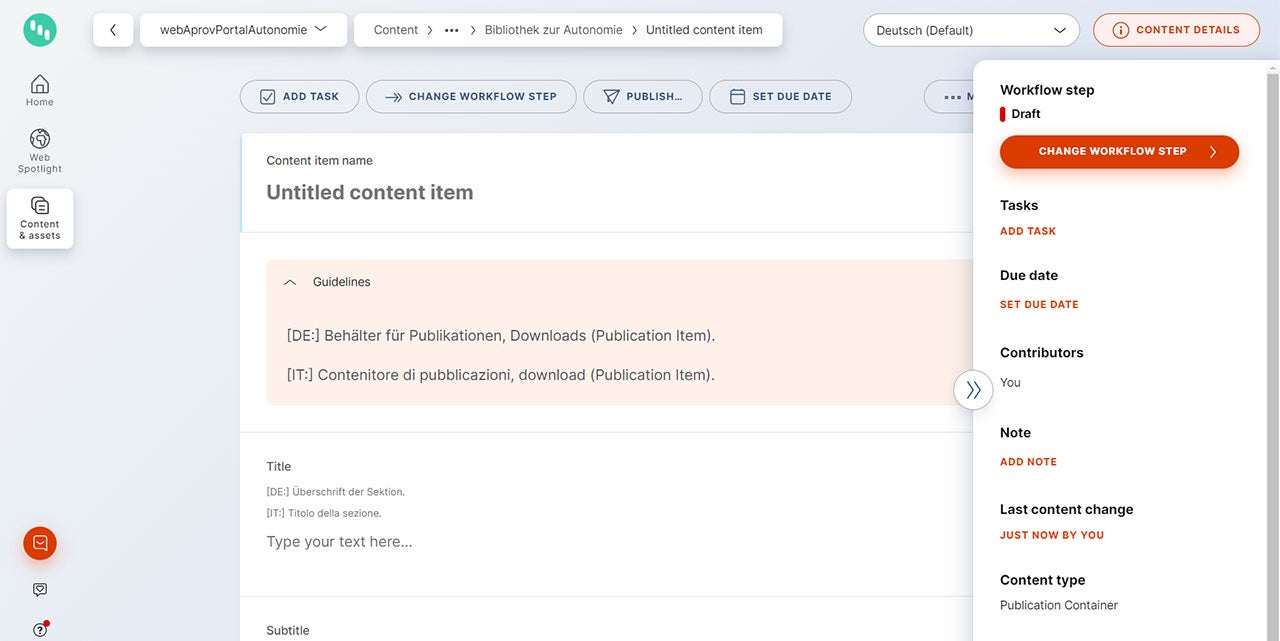Click the Add Task toolbar button
Viewport: 1280px width, 641px height.
299,97
